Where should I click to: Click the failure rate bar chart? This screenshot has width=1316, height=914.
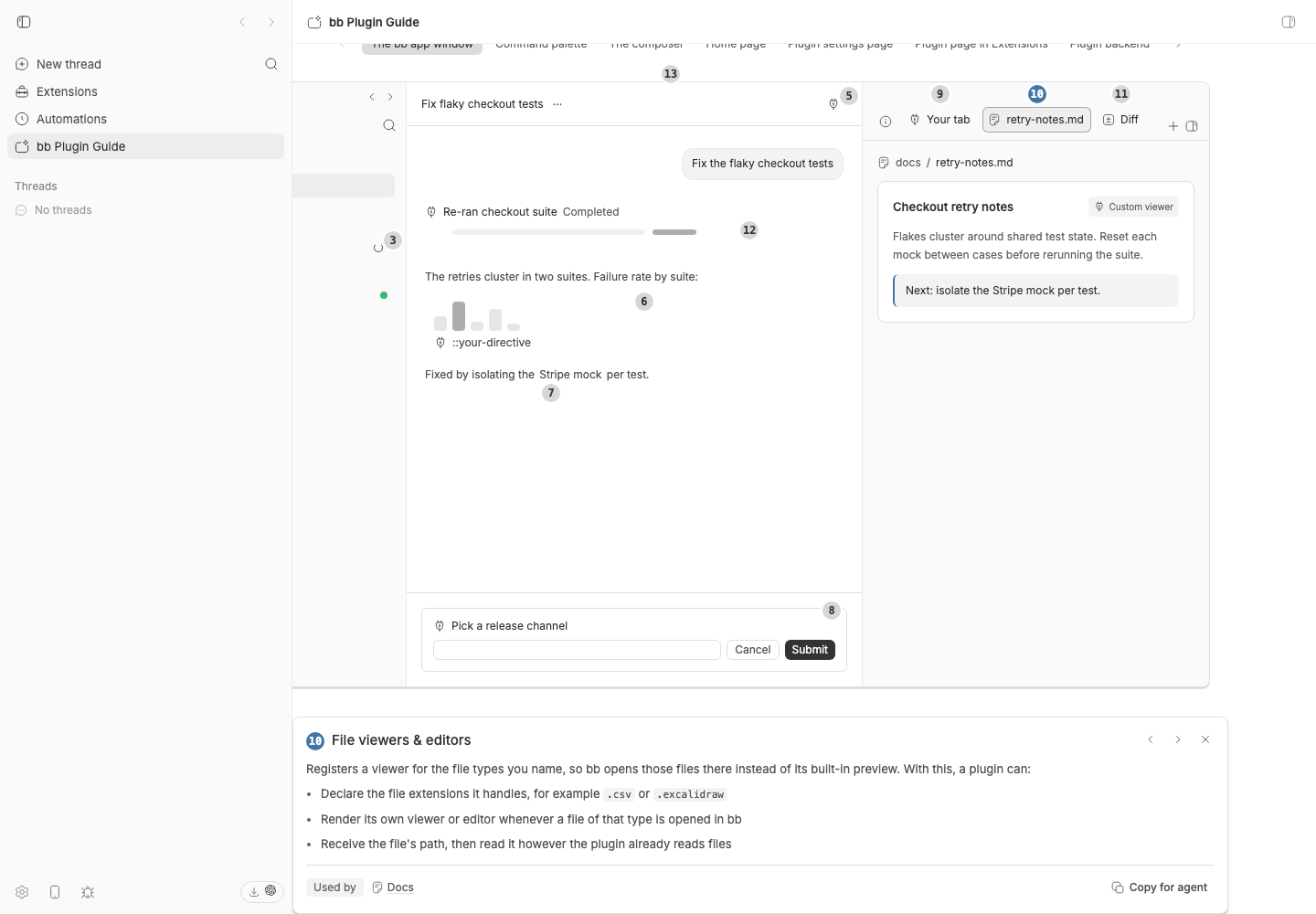coord(477,316)
